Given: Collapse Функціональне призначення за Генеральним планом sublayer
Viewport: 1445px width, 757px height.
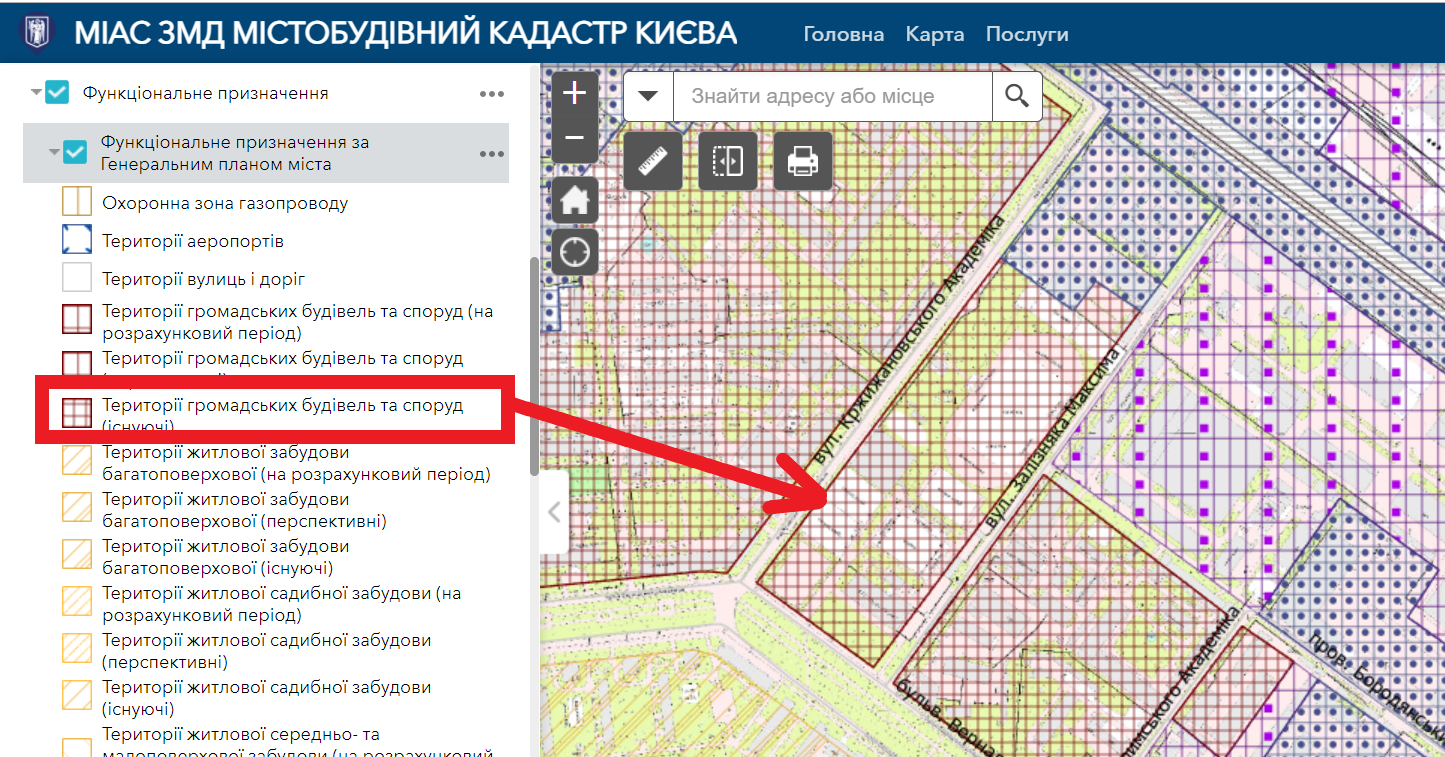Looking at the screenshot, I should [x=54, y=152].
